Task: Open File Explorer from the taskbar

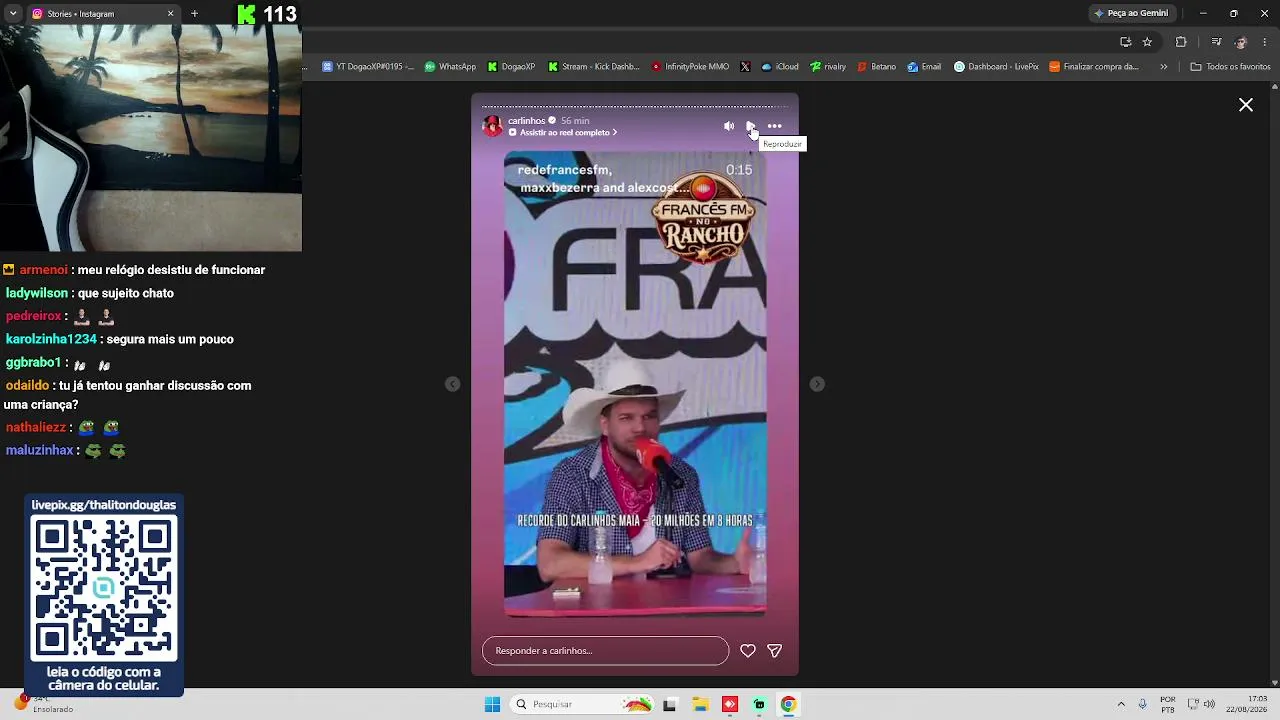Action: (700, 704)
